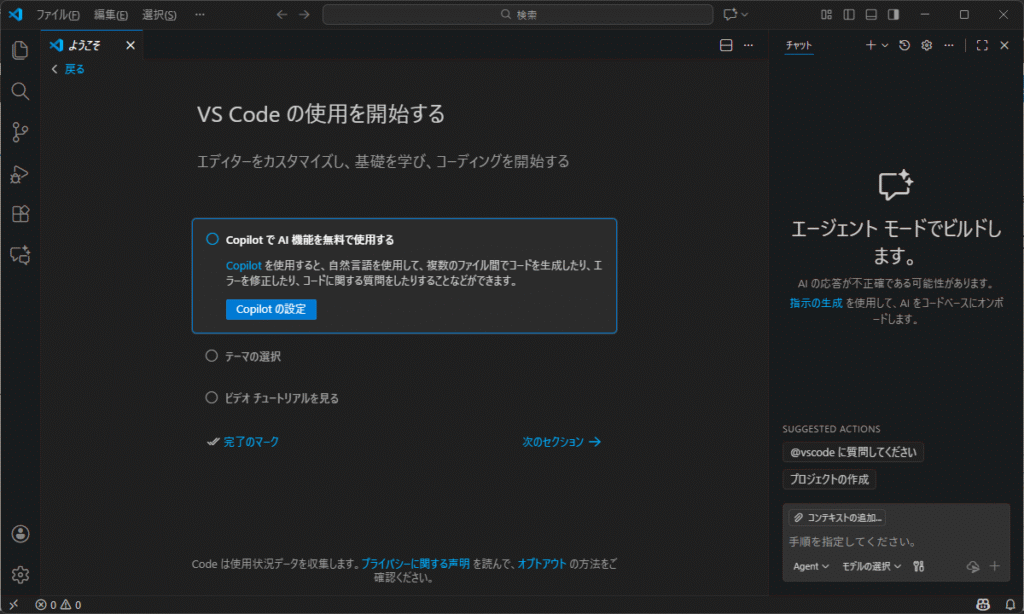The height and width of the screenshot is (614, 1024).
Task: Follow the 次のセクション link
Action: [x=561, y=441]
